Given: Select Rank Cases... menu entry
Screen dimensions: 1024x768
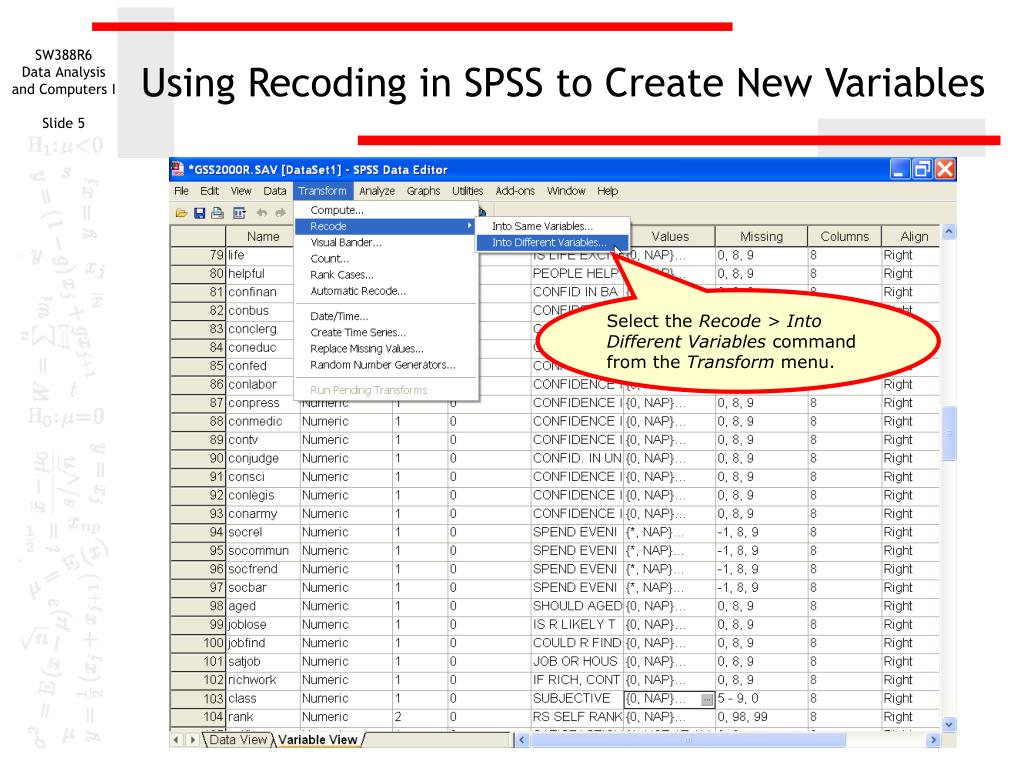Looking at the screenshot, I should [x=386, y=275].
